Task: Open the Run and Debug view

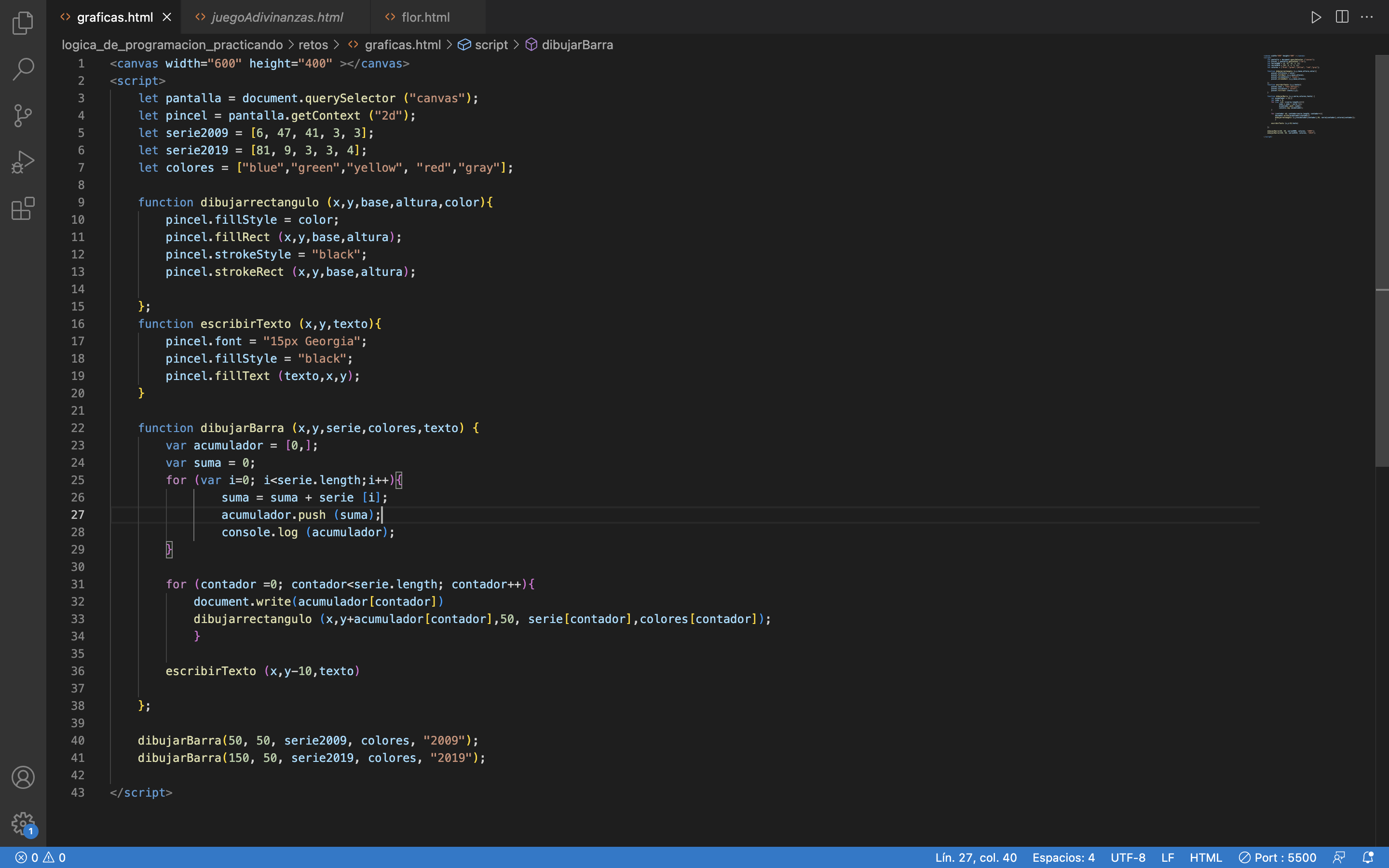Action: pos(23,162)
